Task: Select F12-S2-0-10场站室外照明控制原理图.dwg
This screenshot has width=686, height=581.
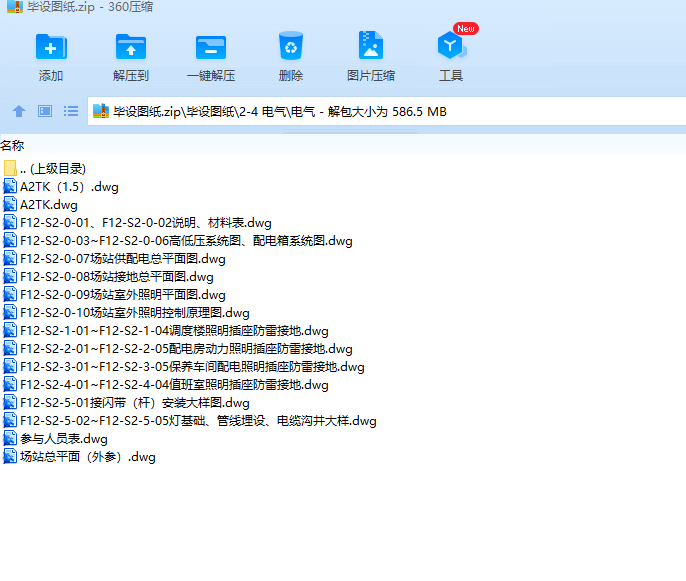Action: point(135,313)
